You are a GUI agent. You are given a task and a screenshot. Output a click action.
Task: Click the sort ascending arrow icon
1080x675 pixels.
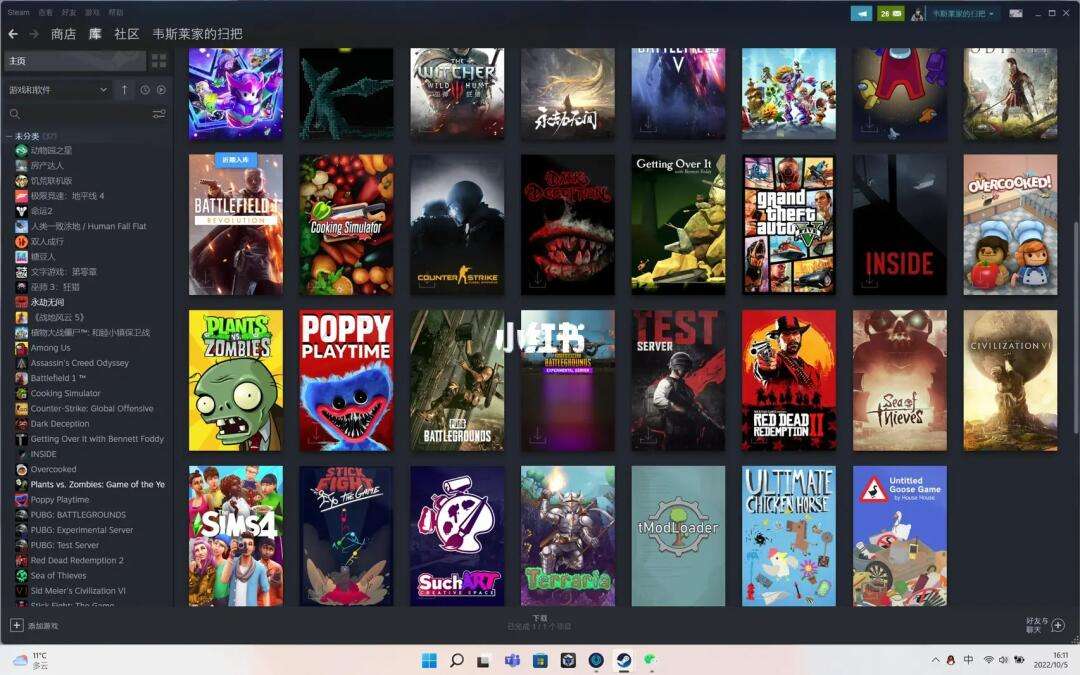point(125,90)
